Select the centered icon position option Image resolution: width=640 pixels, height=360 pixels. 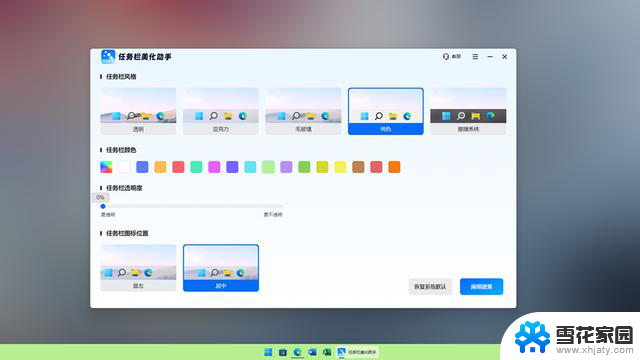coord(221,268)
